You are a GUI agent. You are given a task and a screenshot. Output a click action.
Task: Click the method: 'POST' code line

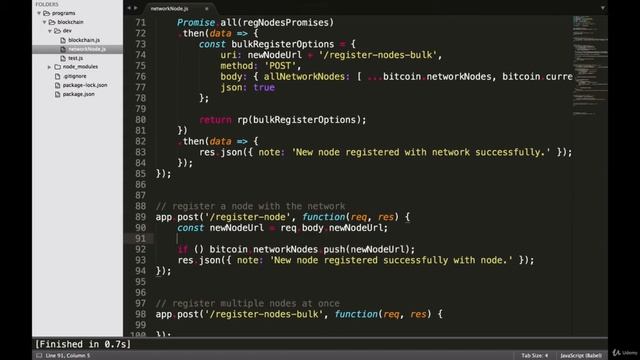[x=260, y=66]
